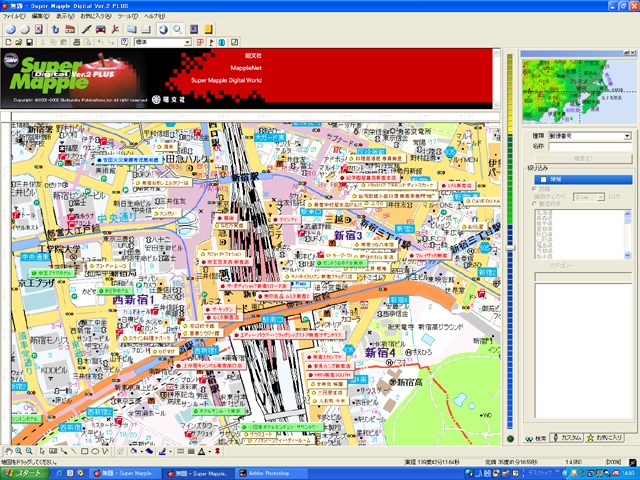The height and width of the screenshot is (480, 640).
Task: Click the phone icon with red X
Action: pyautogui.click(x=38, y=29)
